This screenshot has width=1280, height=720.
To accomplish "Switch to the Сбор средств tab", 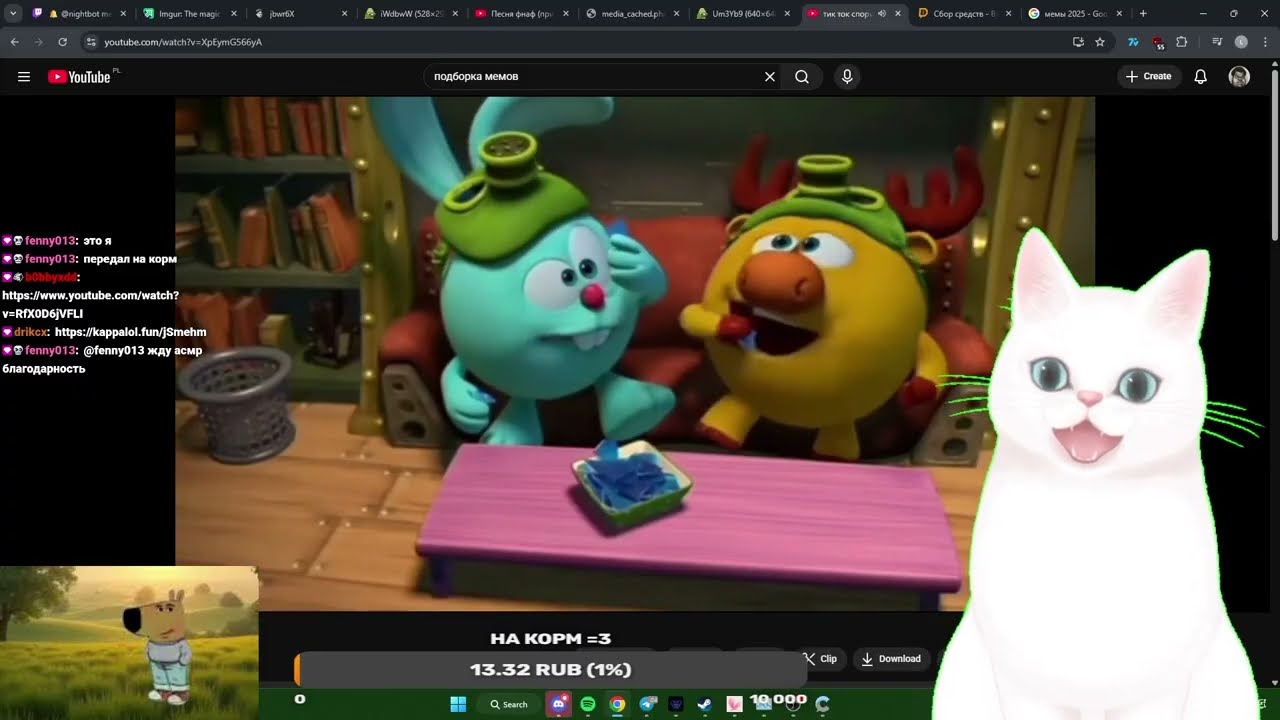I will click(963, 14).
